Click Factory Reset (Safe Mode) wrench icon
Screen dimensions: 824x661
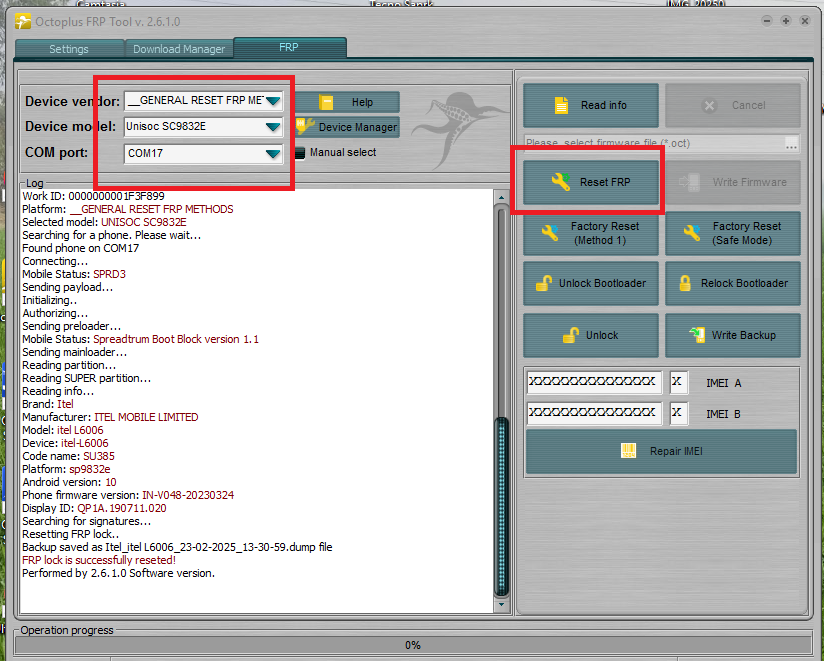pyautogui.click(x=692, y=233)
